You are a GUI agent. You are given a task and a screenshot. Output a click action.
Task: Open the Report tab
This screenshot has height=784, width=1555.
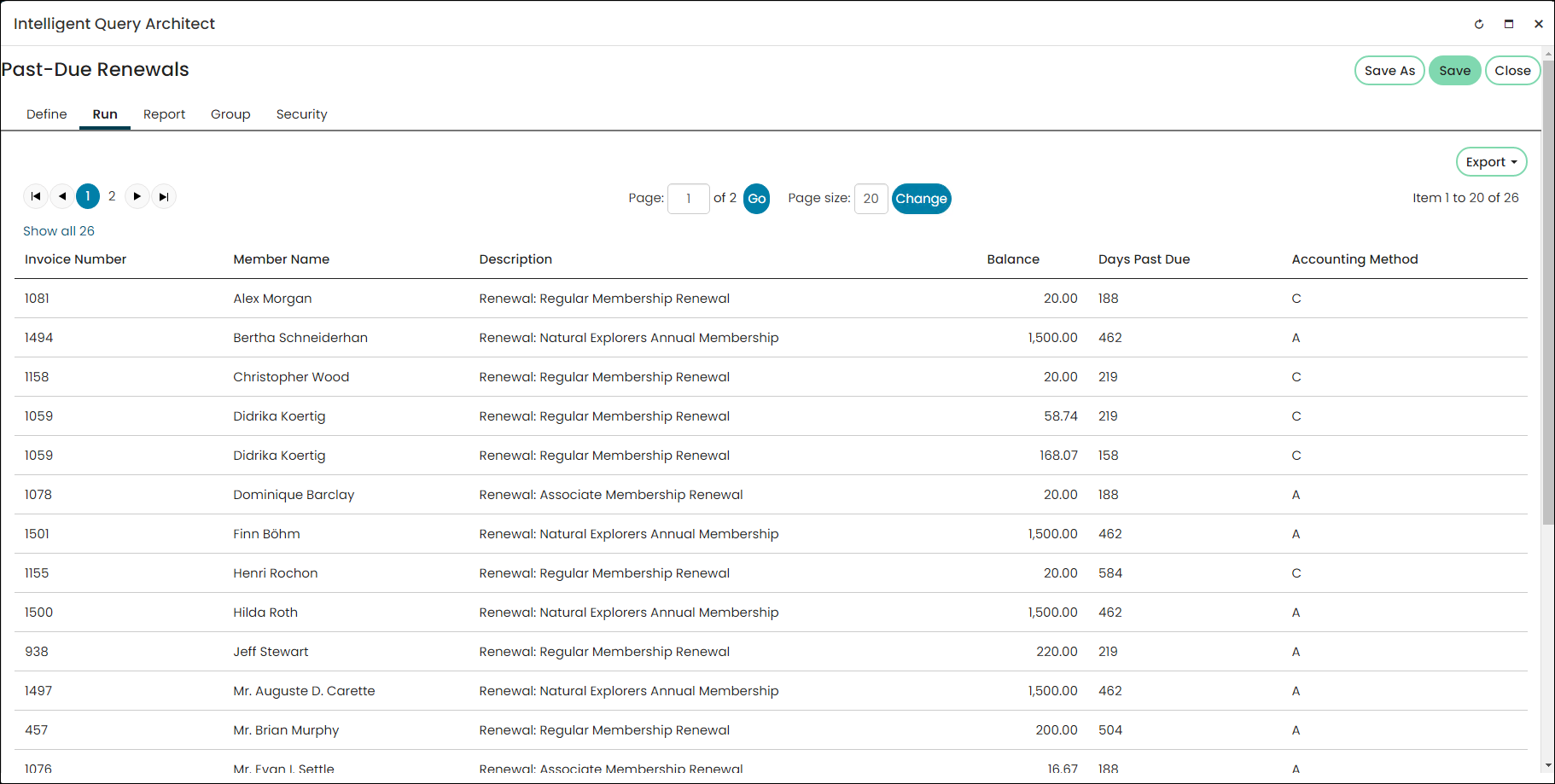pos(164,114)
